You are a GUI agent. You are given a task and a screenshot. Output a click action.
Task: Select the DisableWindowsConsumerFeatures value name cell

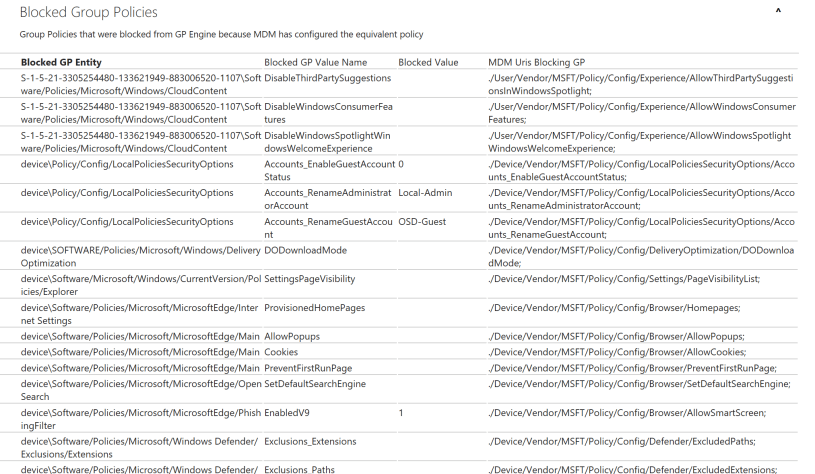pyautogui.click(x=327, y=112)
